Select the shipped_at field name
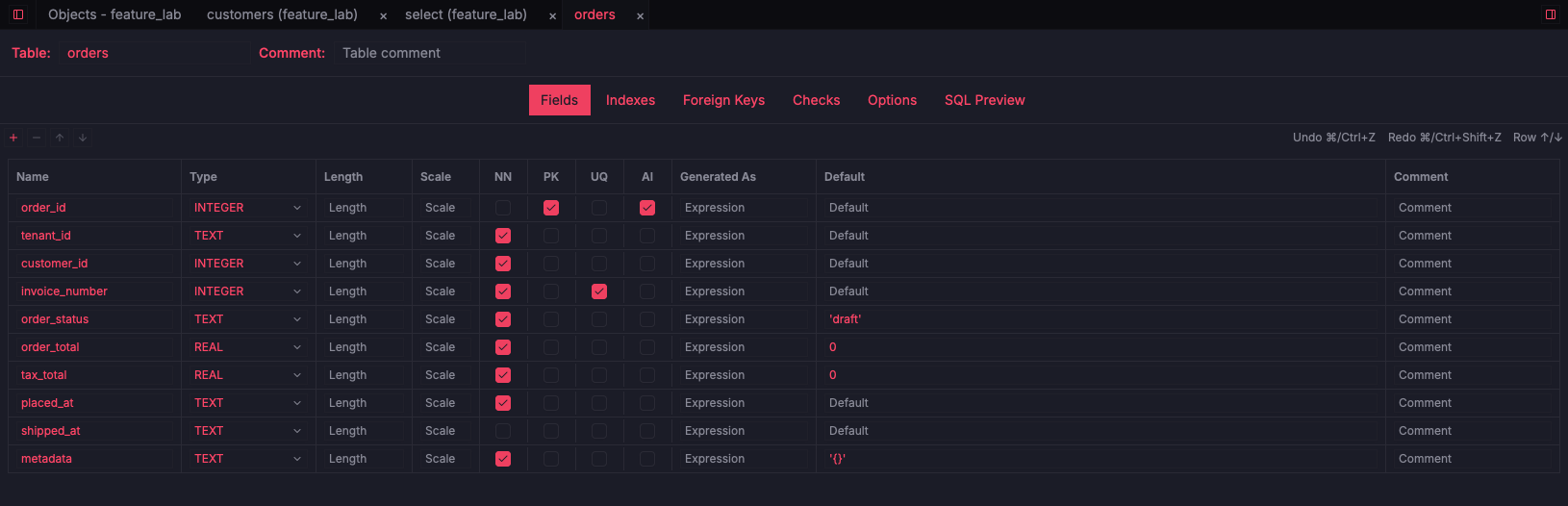The image size is (1568, 506). [x=95, y=431]
